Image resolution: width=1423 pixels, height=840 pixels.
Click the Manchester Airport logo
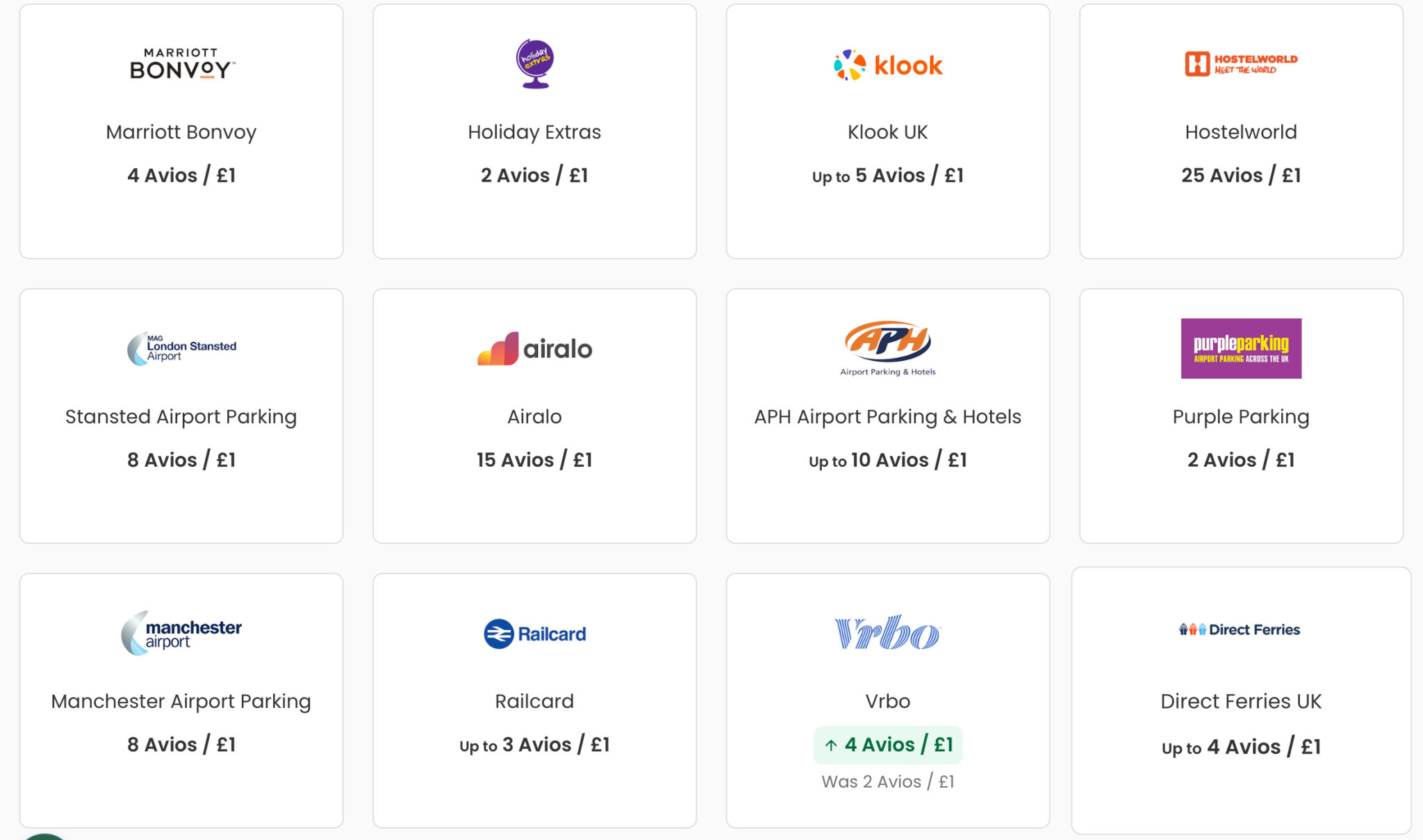click(182, 633)
